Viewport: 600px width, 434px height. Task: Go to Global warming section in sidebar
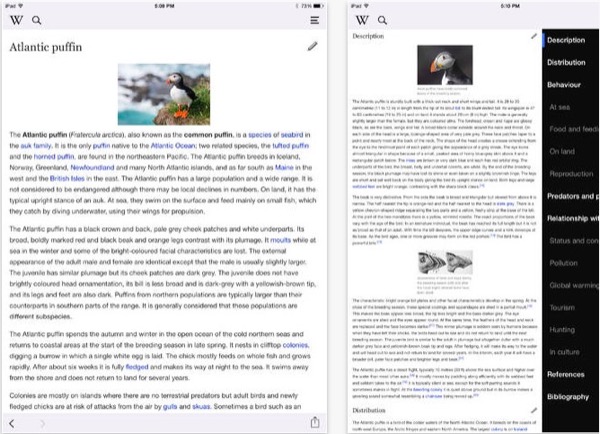point(573,285)
